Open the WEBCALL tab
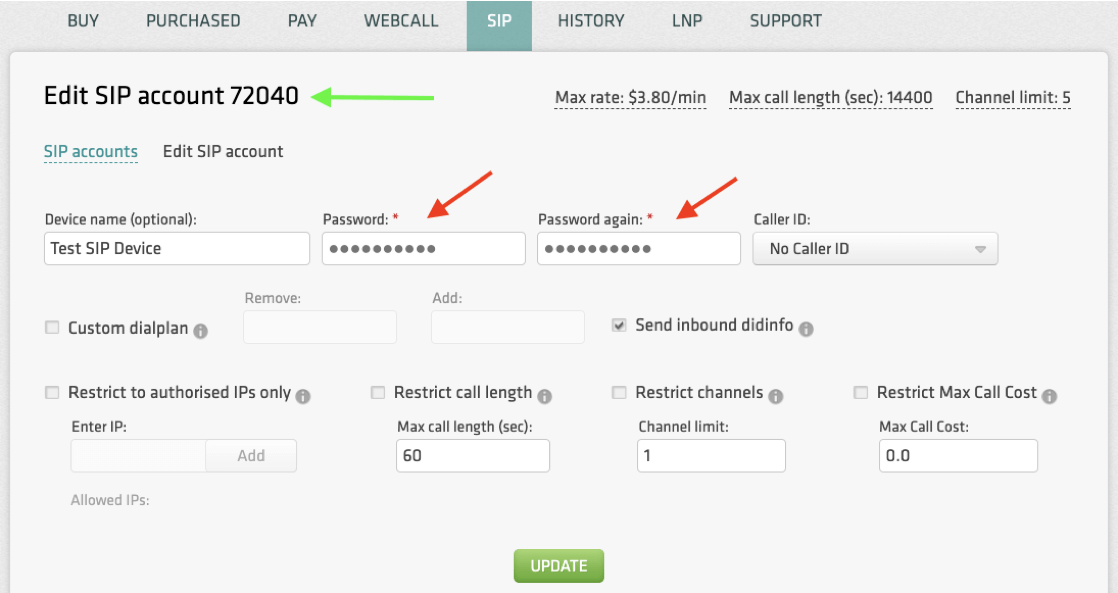This screenshot has width=1118, height=593. click(x=401, y=21)
